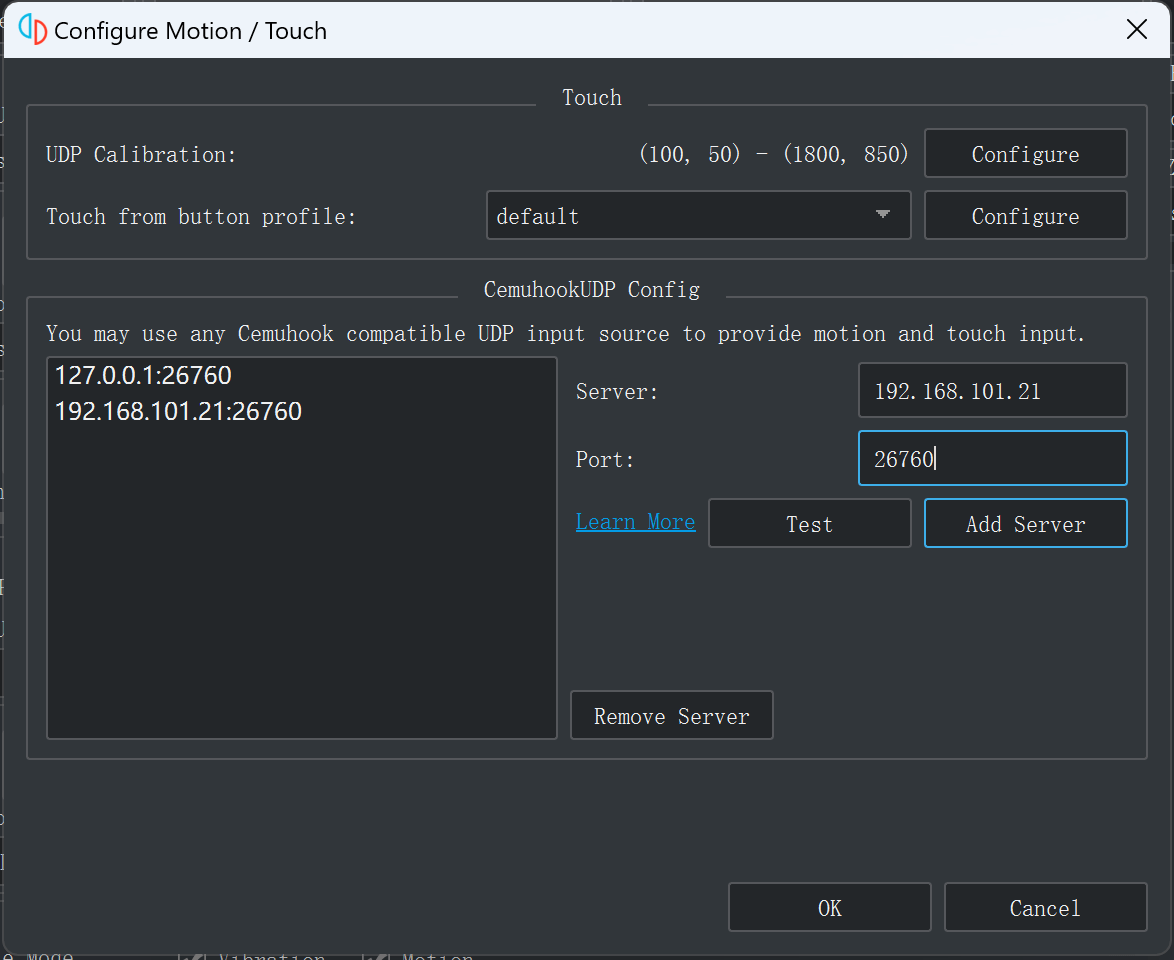The width and height of the screenshot is (1174, 960).
Task: Click empty area of the server list
Action: click(300, 600)
